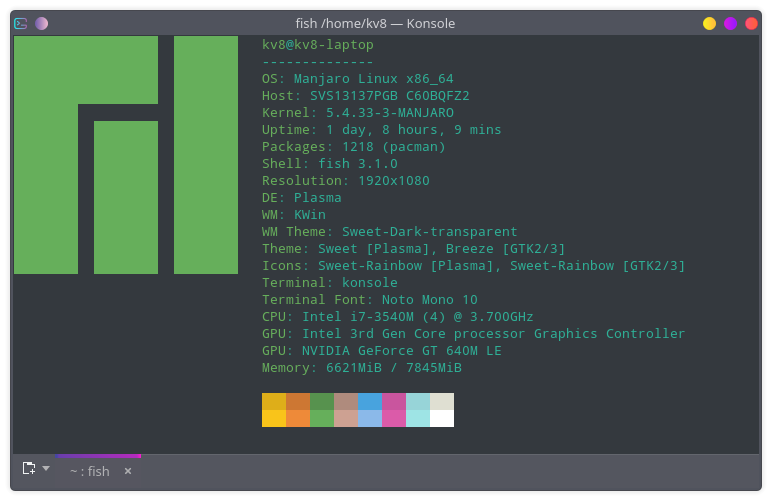Expand the New Tab profile dropdown arrow
This screenshot has width=772, height=501.
(46, 468)
